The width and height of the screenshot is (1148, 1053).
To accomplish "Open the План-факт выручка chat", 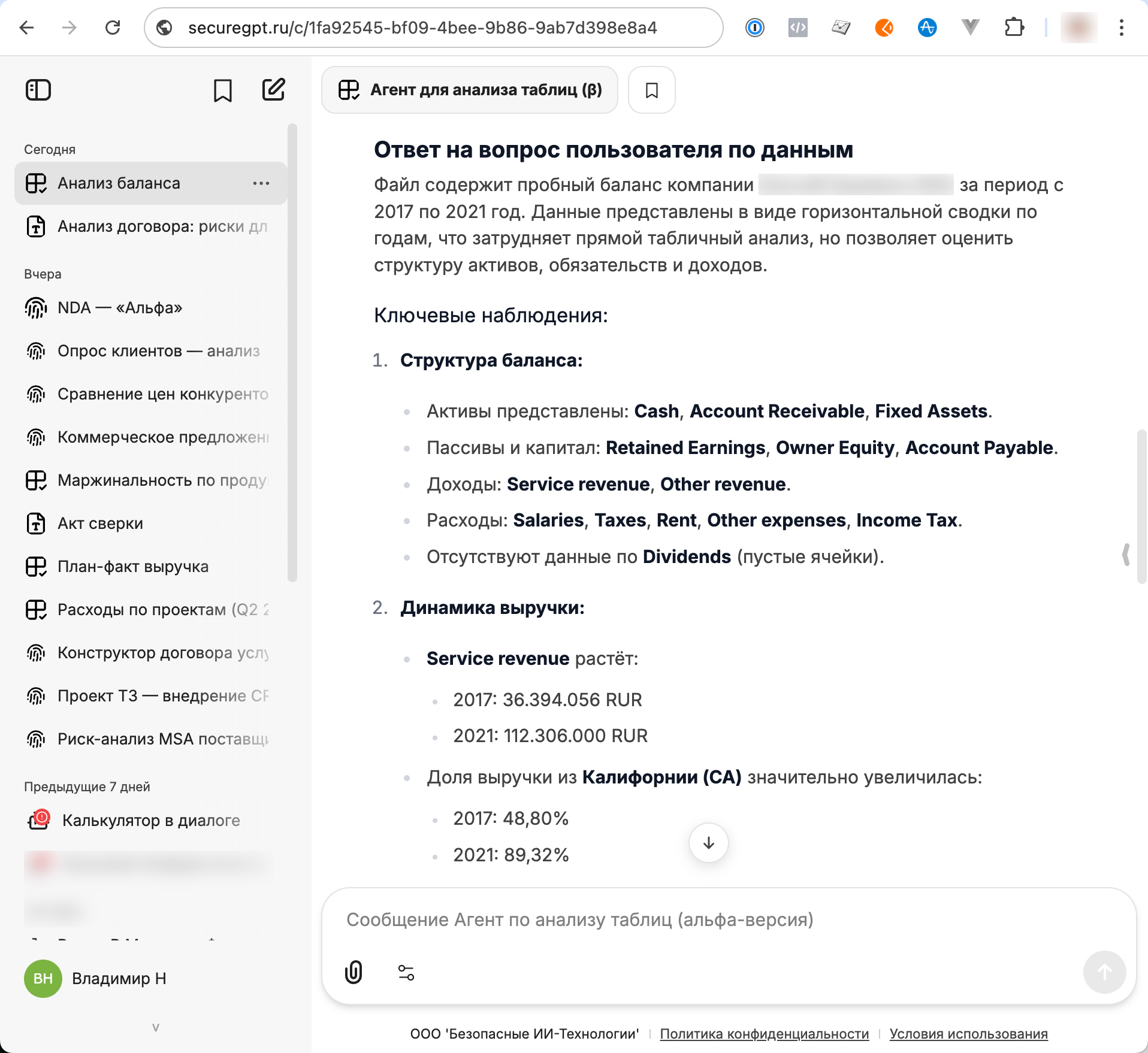I will [150, 567].
